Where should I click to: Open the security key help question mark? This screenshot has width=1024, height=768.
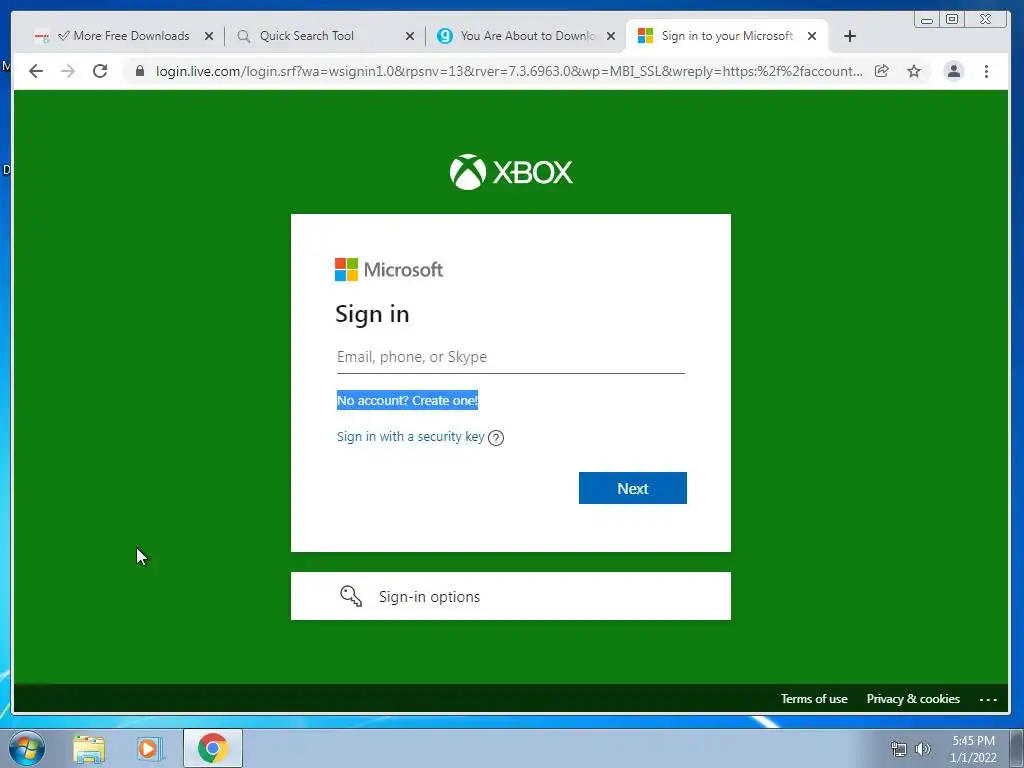pos(496,438)
